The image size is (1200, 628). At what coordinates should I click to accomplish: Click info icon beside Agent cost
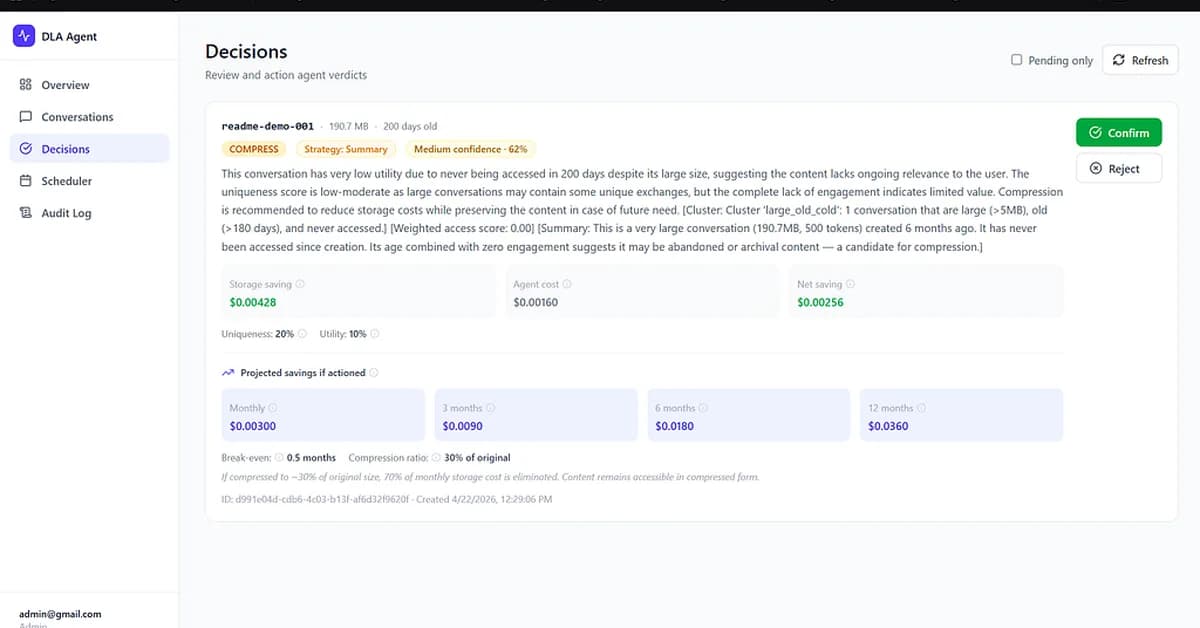(568, 284)
